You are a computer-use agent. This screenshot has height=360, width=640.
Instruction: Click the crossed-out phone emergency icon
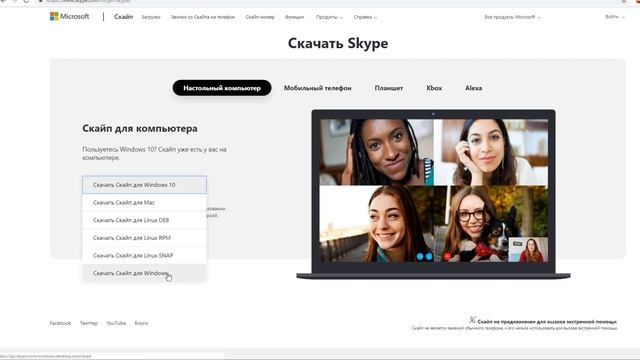click(x=472, y=320)
